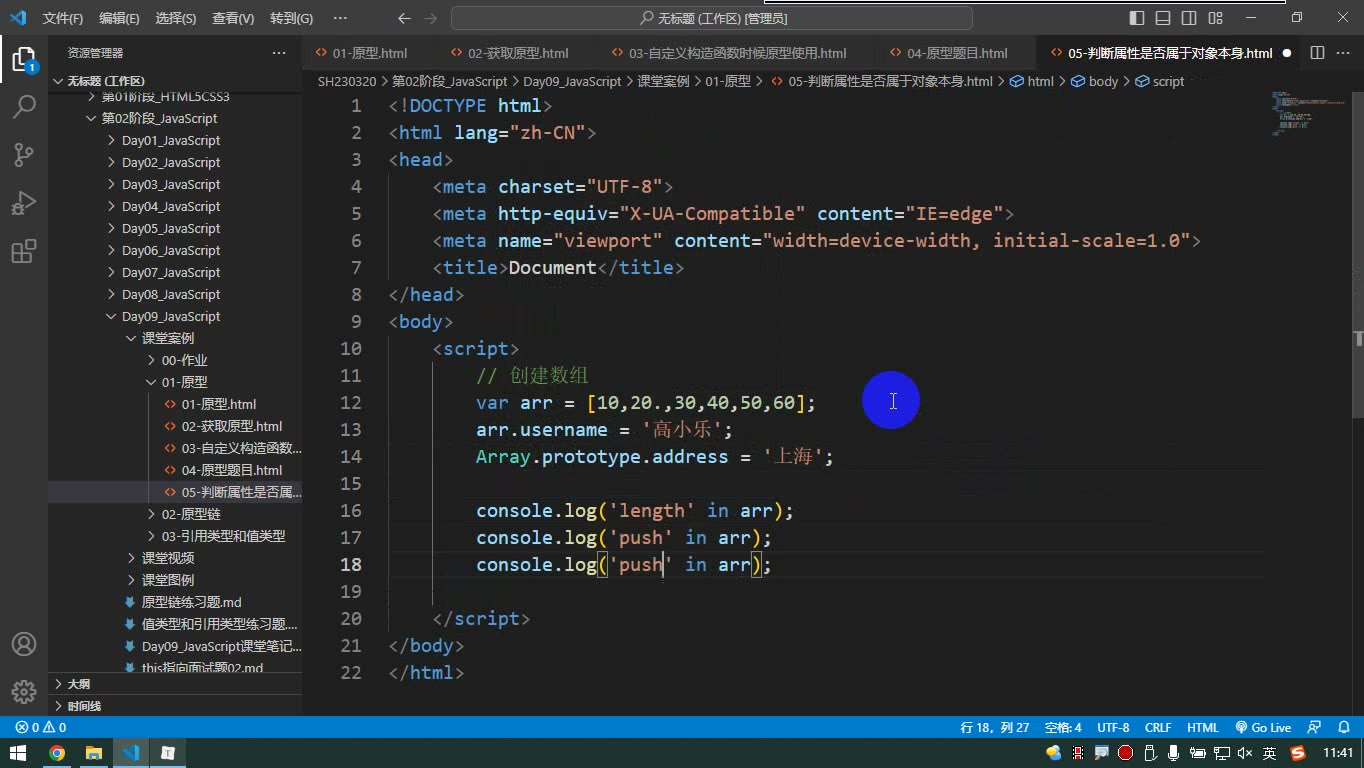Open the Manage gear icon
The image size is (1364, 768).
coord(24,692)
